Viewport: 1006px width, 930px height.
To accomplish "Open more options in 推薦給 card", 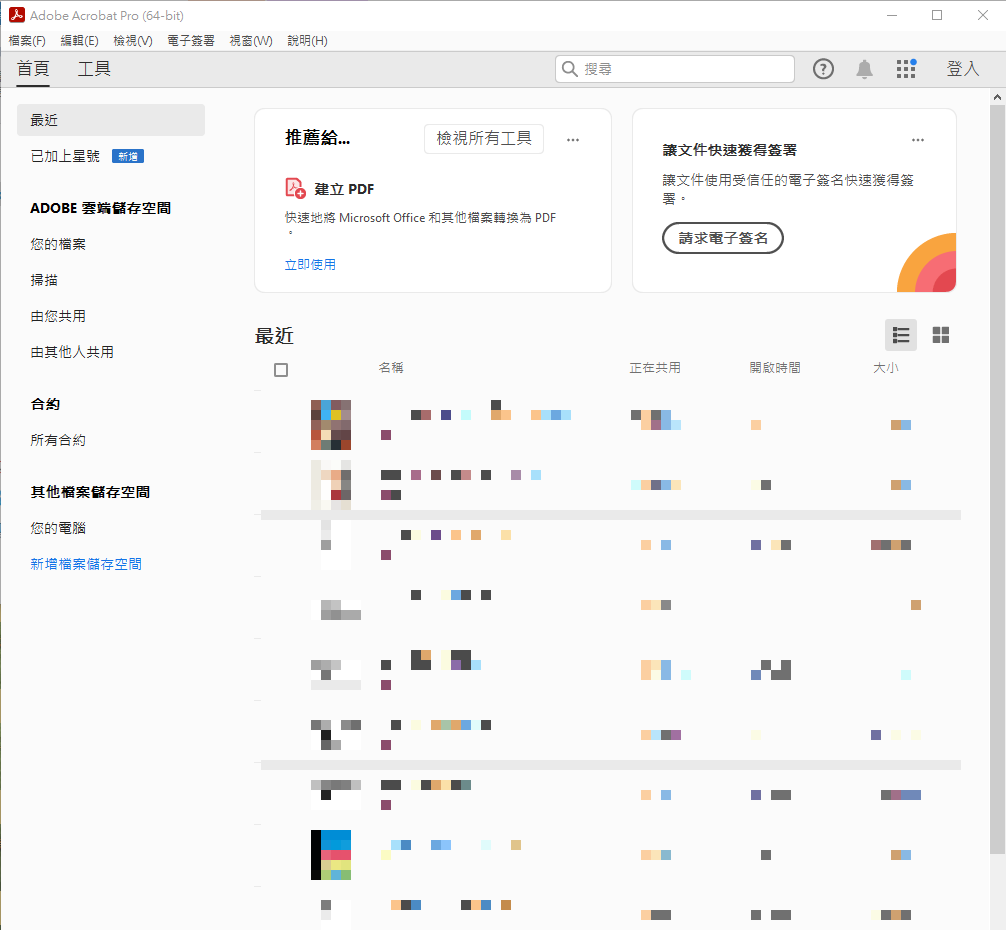I will (573, 140).
